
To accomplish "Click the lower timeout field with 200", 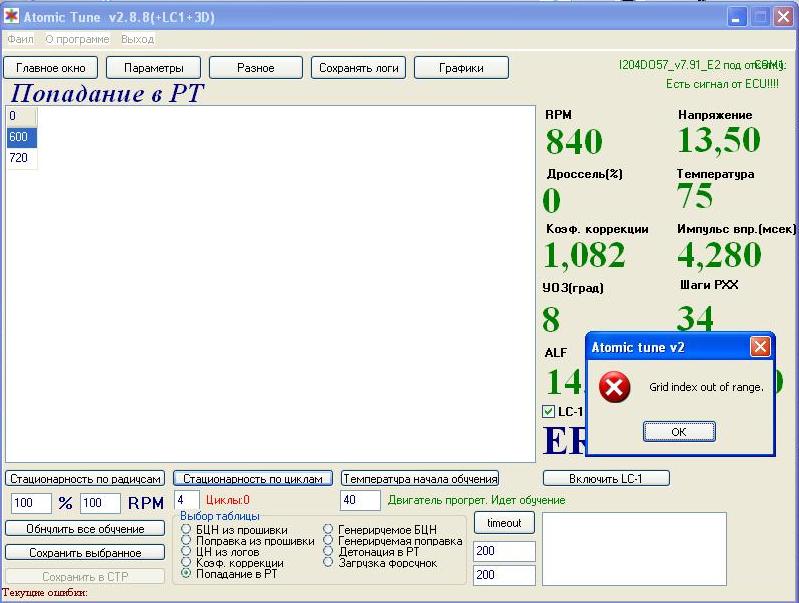I will point(504,575).
